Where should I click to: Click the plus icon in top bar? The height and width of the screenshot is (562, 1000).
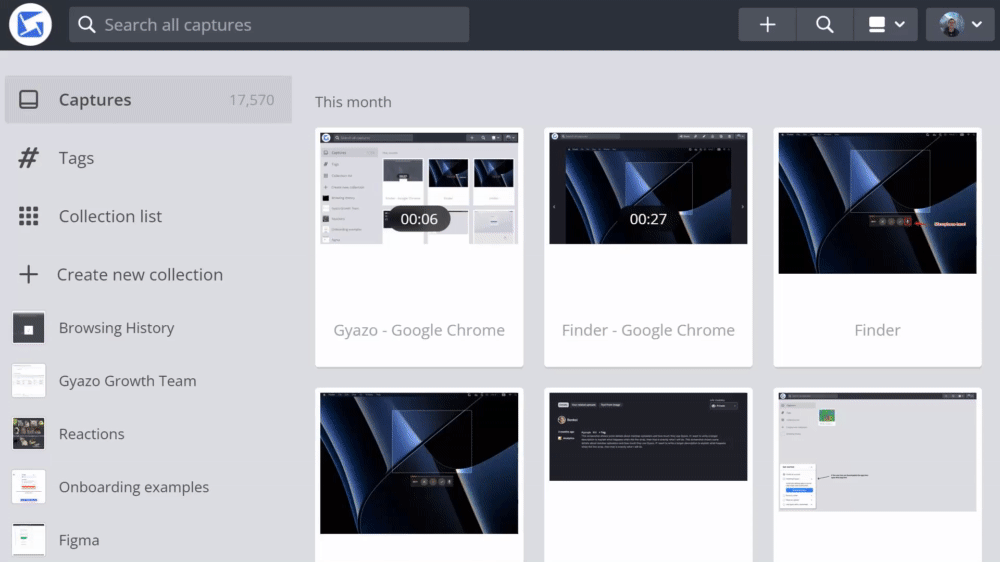tap(767, 25)
